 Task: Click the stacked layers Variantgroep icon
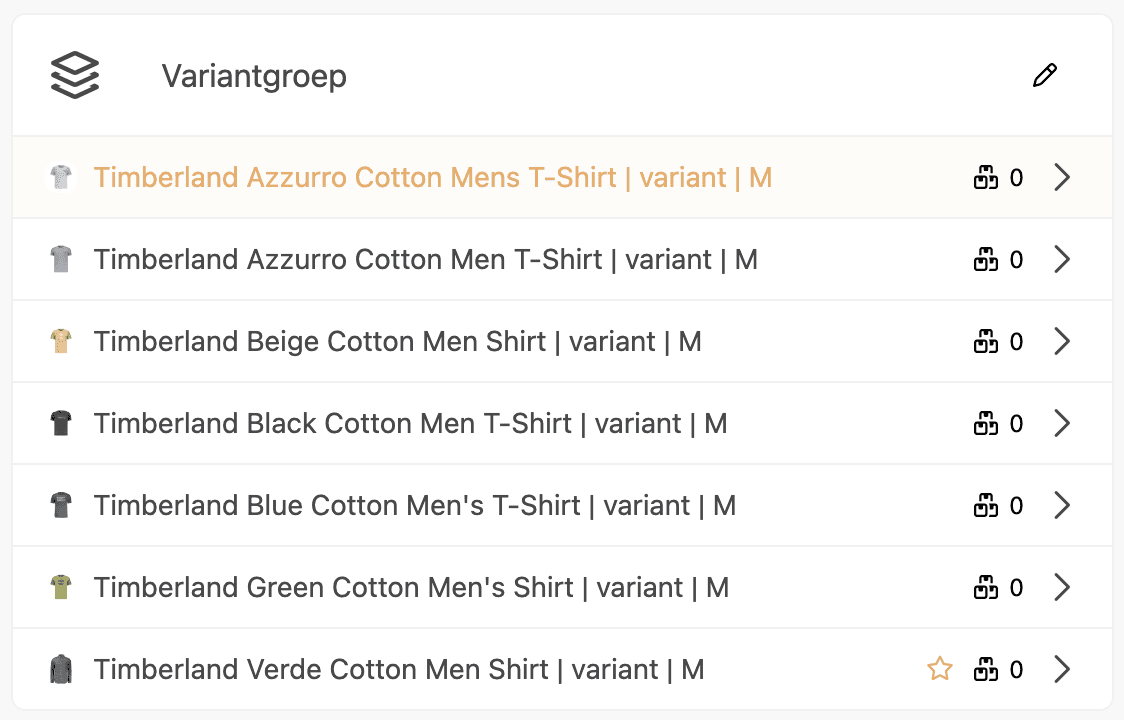click(x=75, y=76)
